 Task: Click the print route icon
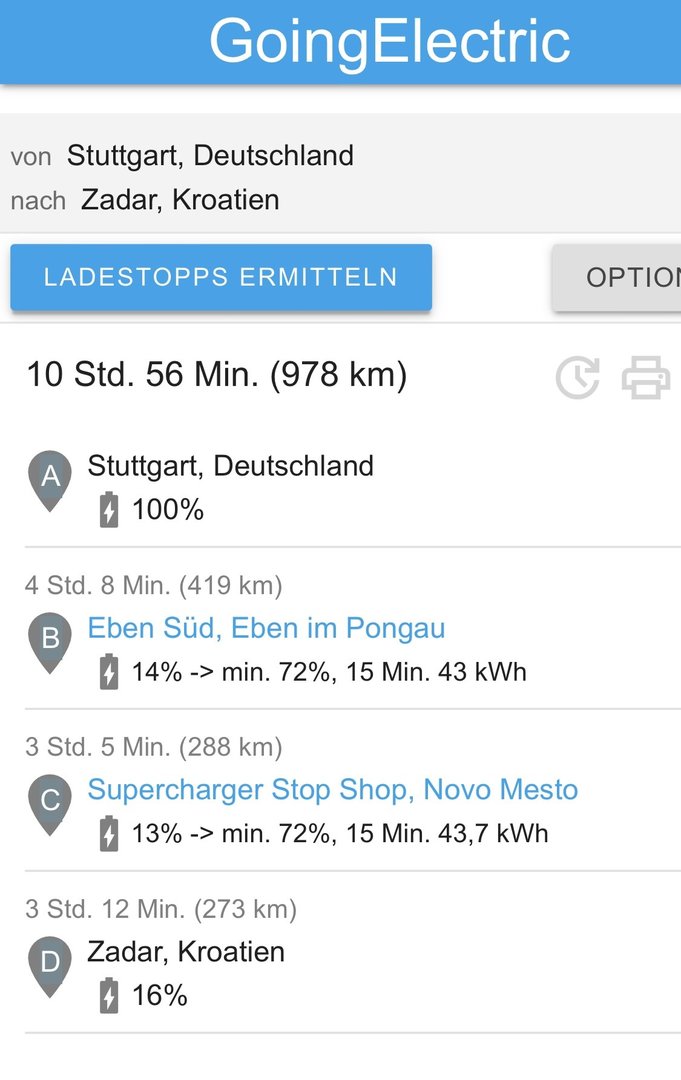[x=646, y=378]
